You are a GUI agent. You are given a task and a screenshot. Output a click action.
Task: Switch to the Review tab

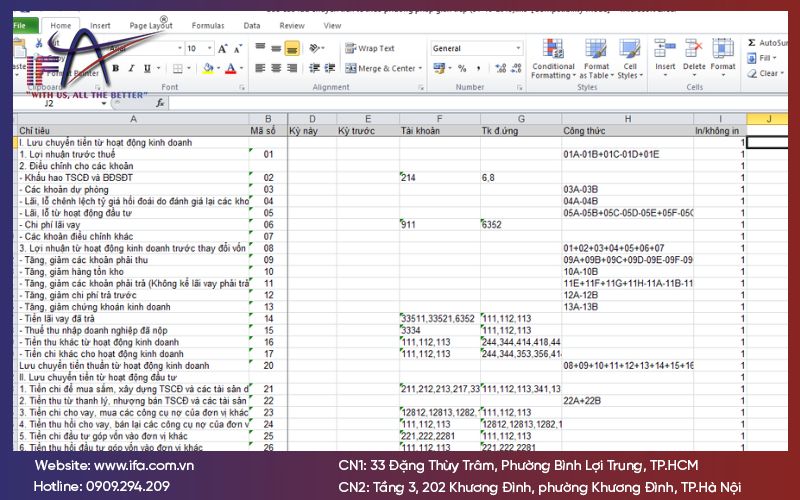(292, 26)
